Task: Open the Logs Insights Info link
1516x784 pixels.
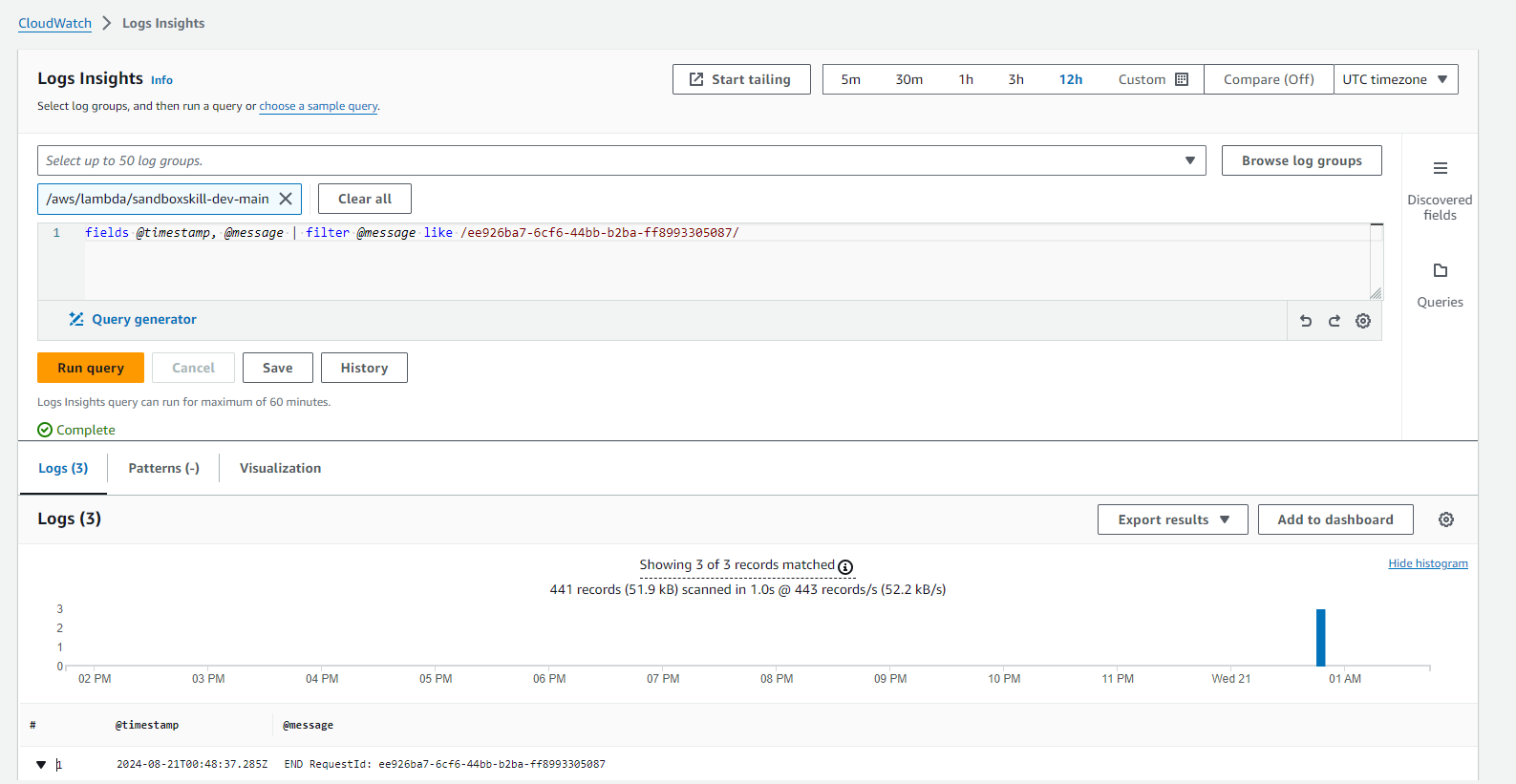Action: pyautogui.click(x=161, y=80)
